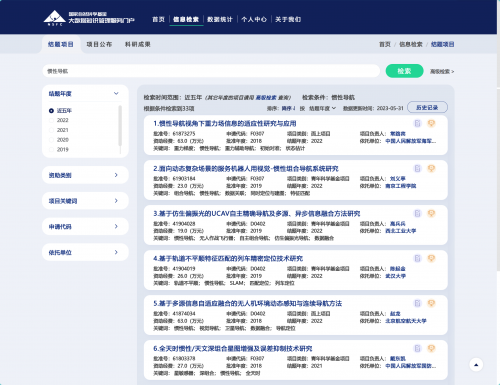Open document icon for project 3 UCAV
Viewport: 500px width, 385px height.
(417, 213)
